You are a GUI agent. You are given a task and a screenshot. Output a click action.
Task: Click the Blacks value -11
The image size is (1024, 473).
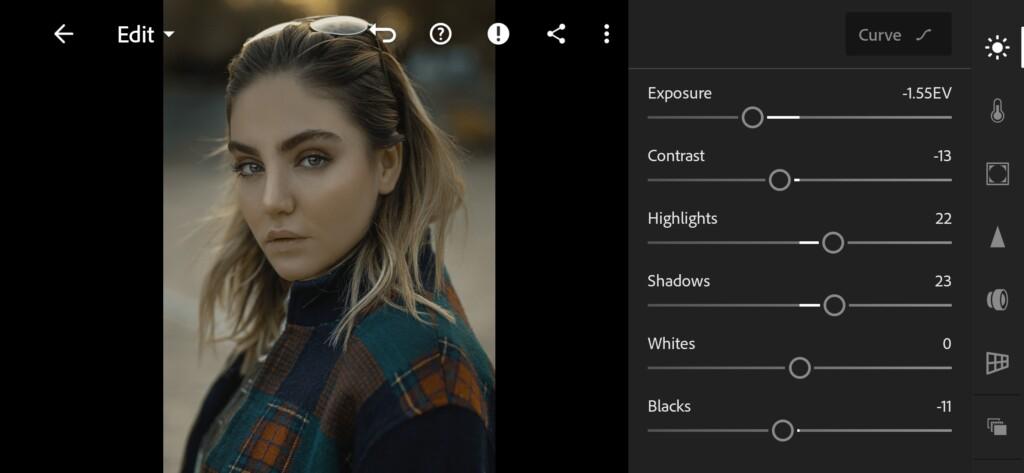point(944,407)
